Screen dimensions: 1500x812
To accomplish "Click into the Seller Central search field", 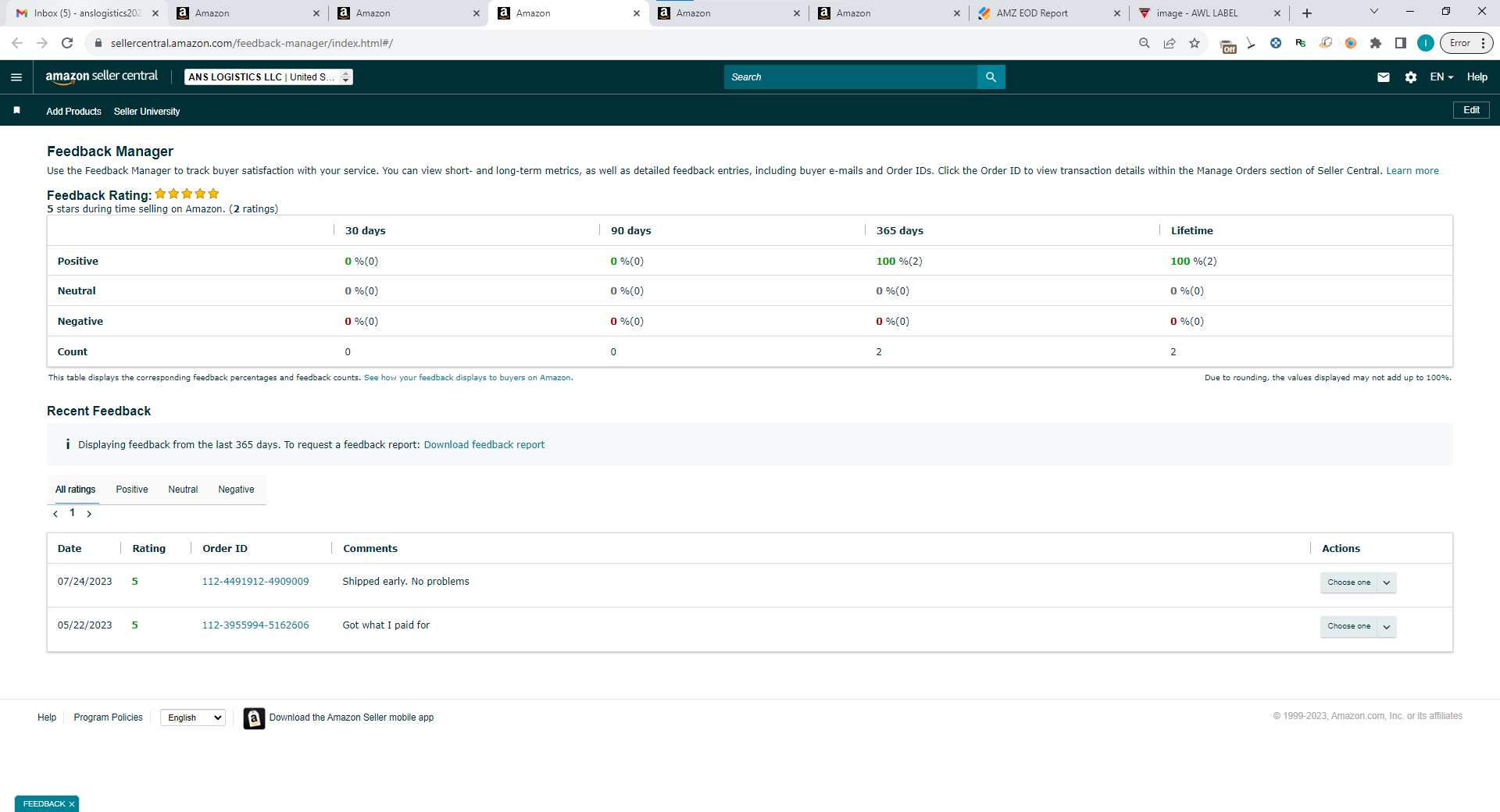I will 851,77.
